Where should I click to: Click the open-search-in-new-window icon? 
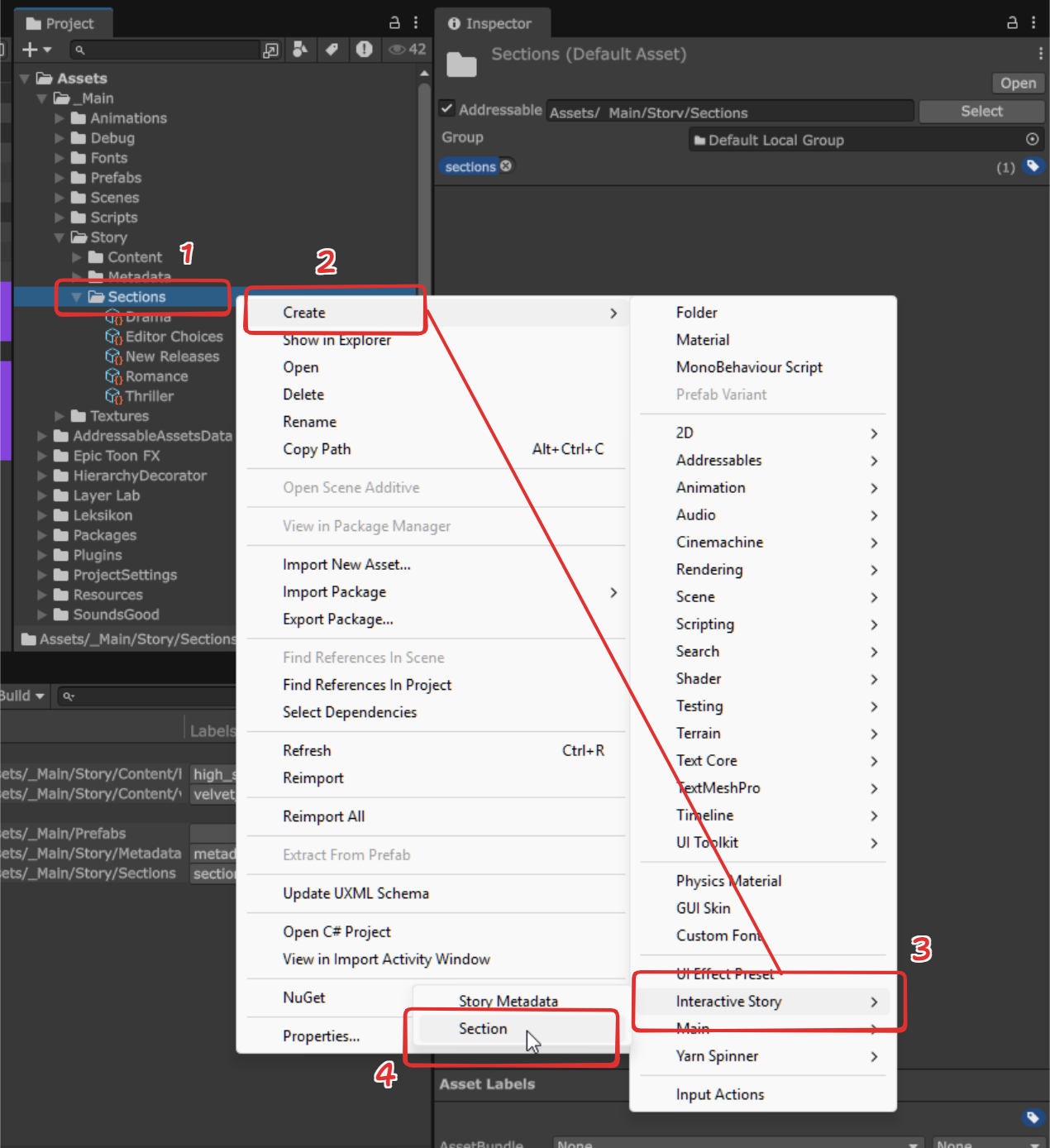270,50
